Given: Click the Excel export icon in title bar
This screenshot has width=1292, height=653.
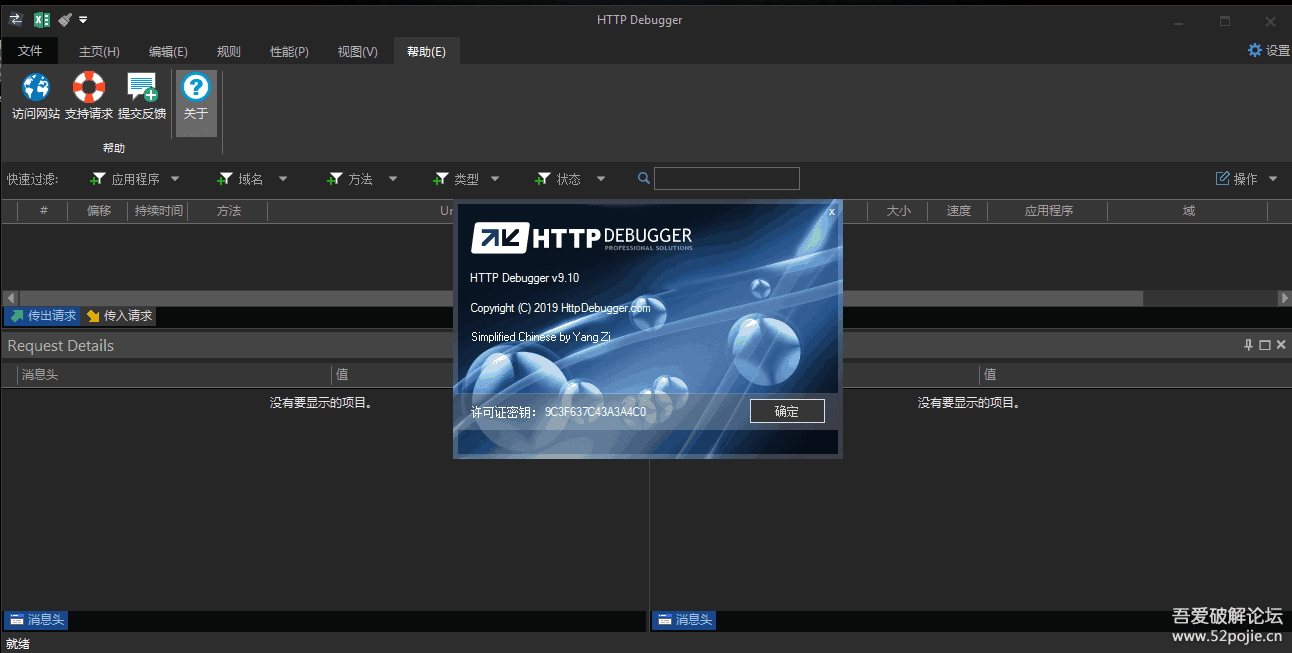Looking at the screenshot, I should tap(42, 19).
